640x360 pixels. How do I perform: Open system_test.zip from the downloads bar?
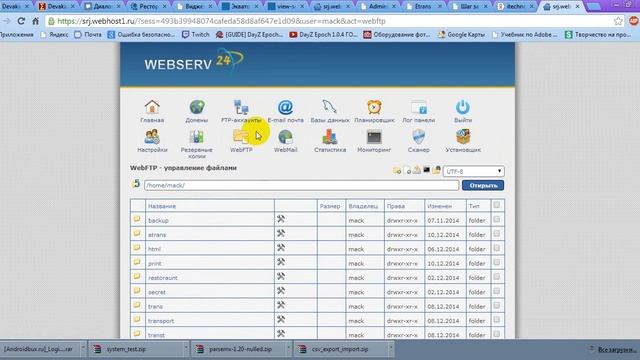(x=127, y=349)
